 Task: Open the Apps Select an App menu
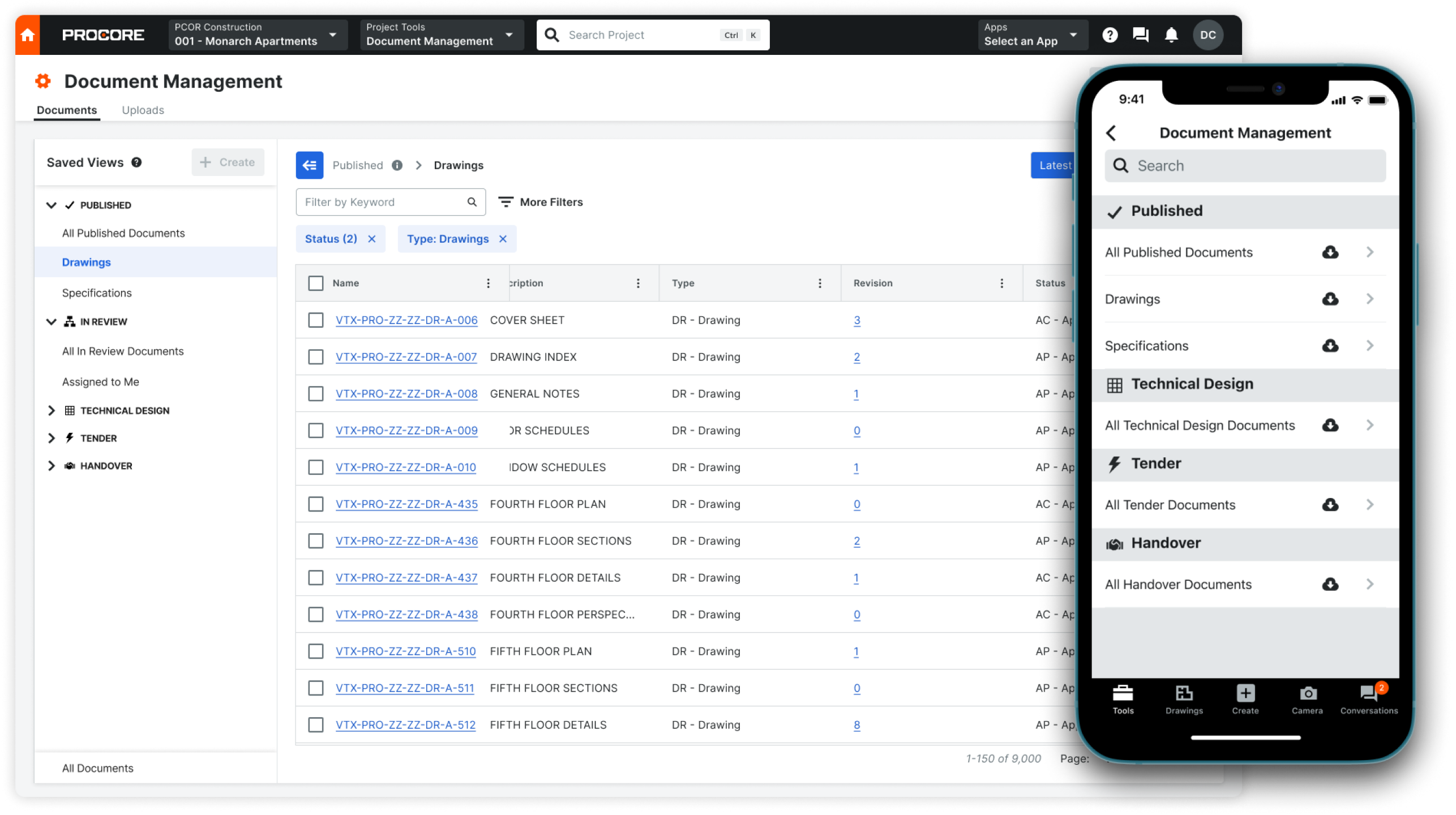[1033, 35]
